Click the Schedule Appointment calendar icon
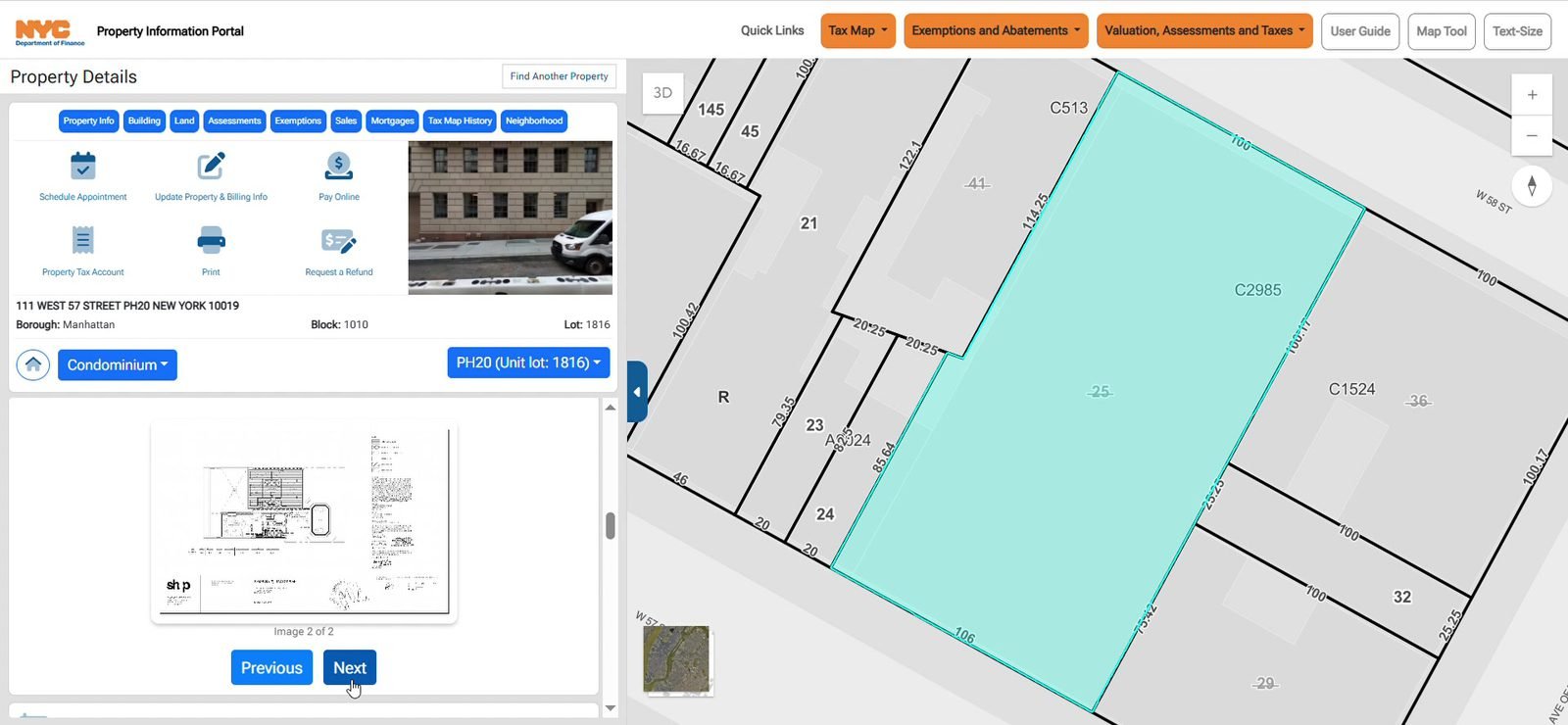Image resolution: width=1568 pixels, height=725 pixels. [83, 166]
